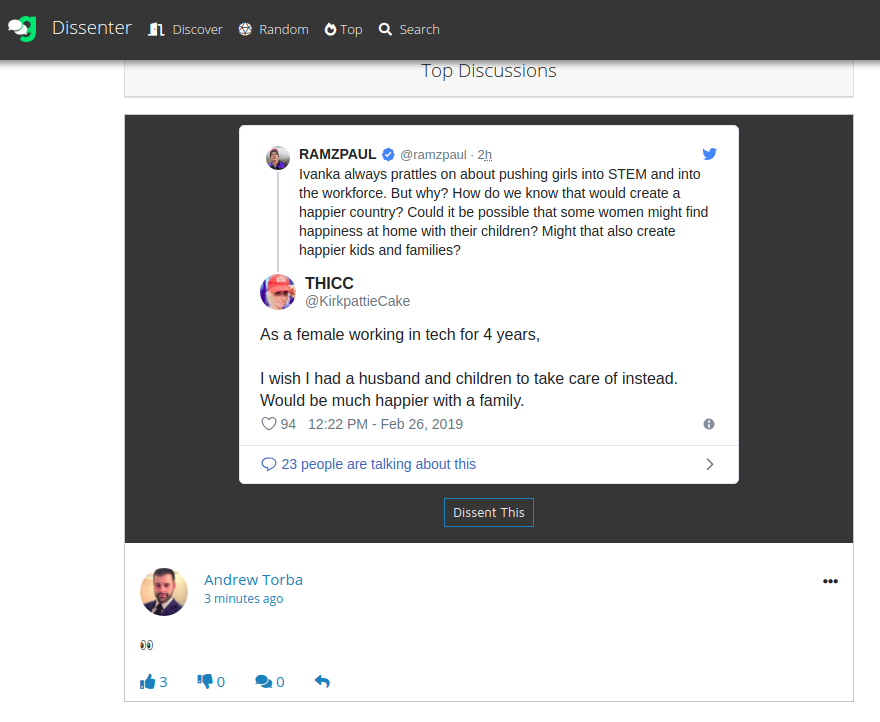Click the Search magnifier icon

pos(385,29)
